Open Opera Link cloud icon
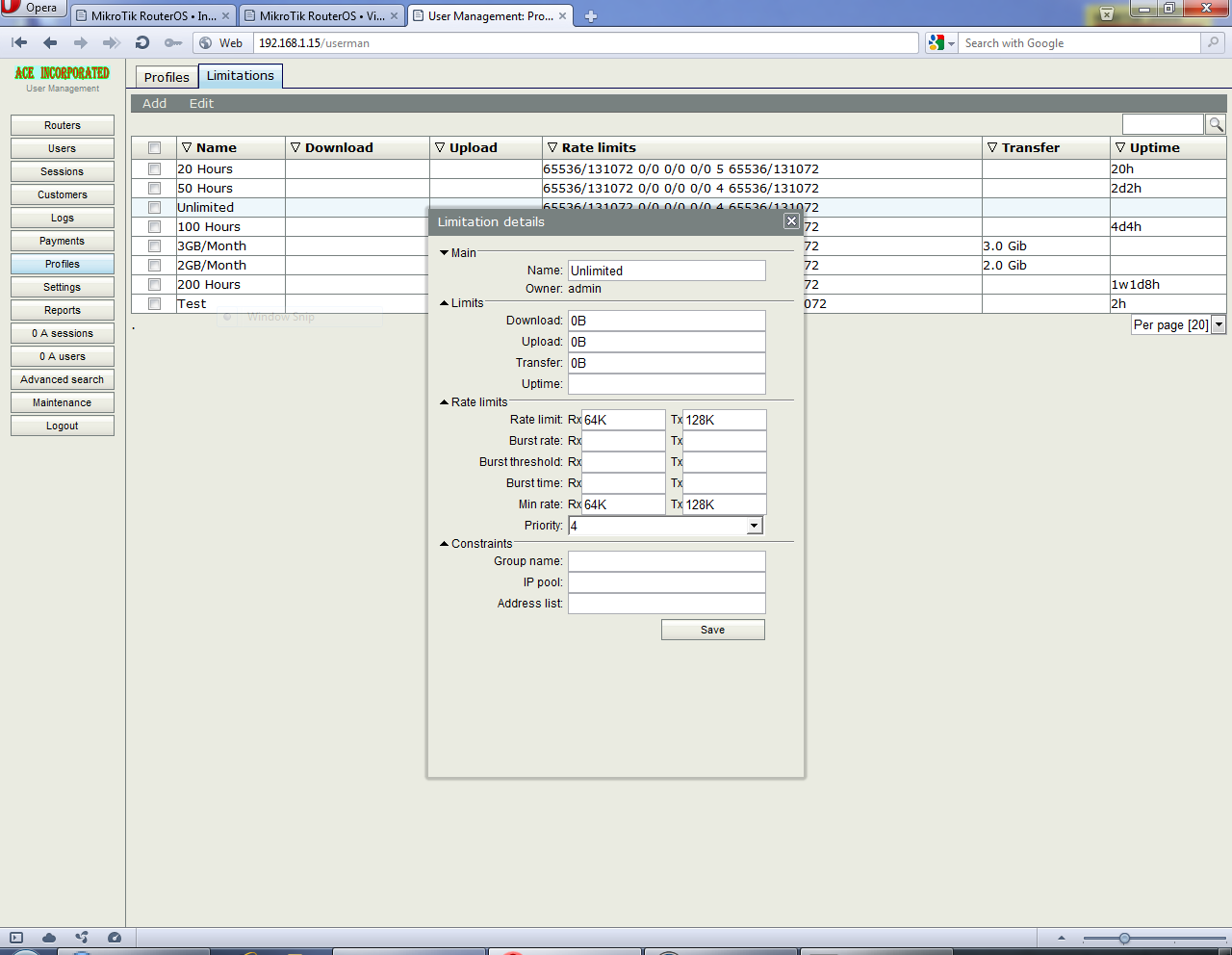1232x955 pixels. [x=49, y=938]
